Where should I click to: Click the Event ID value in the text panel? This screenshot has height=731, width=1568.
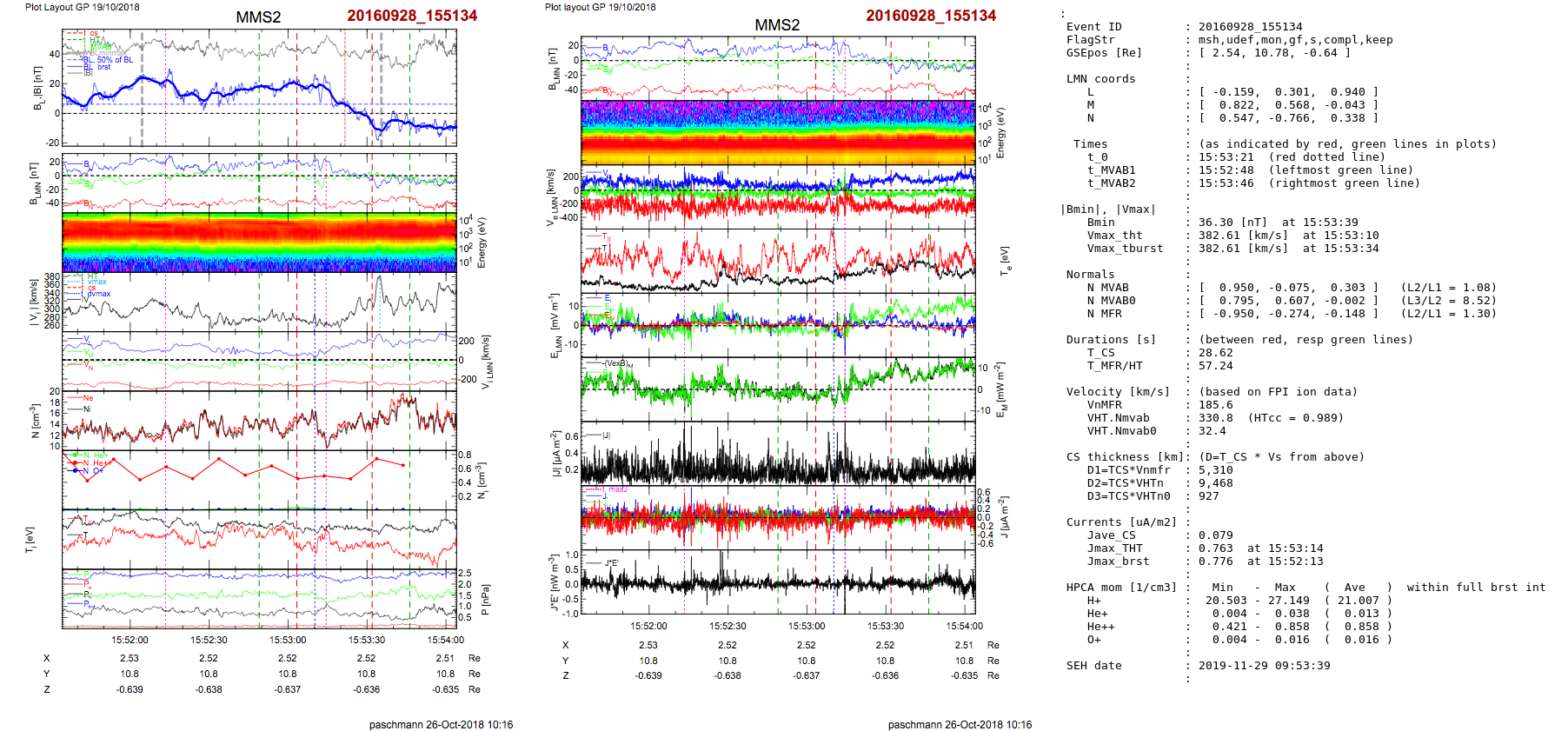tap(1250, 27)
